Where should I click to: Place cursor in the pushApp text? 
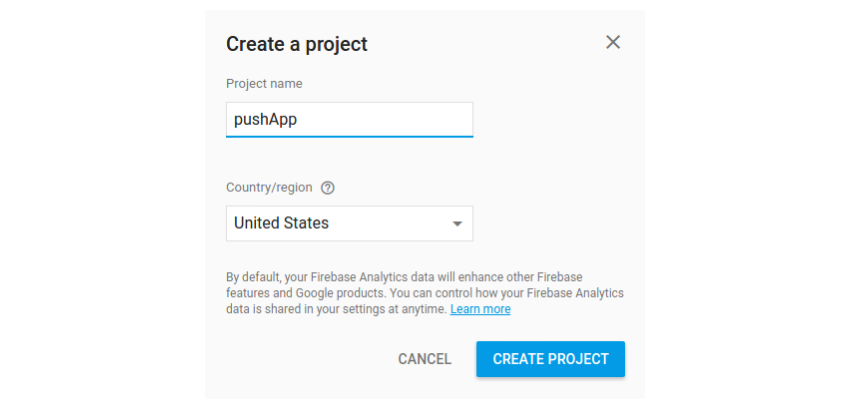(x=265, y=120)
